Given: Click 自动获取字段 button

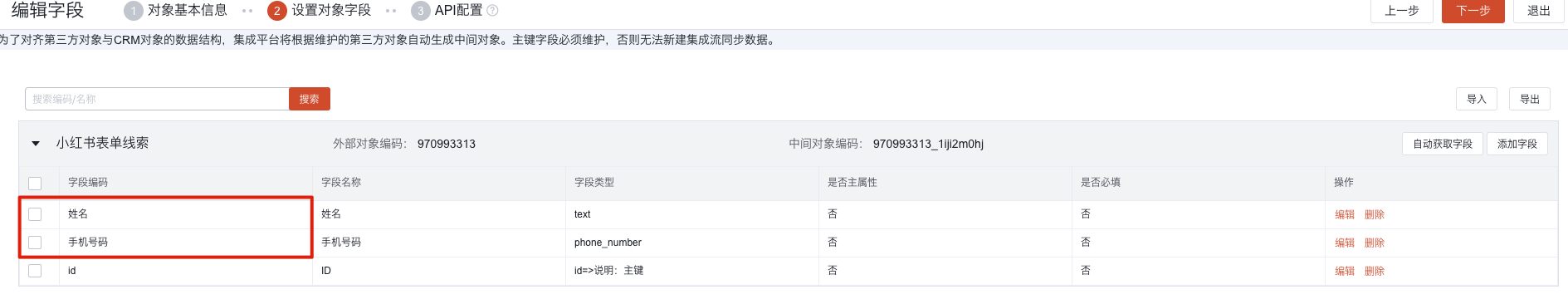Looking at the screenshot, I should coord(1443,144).
